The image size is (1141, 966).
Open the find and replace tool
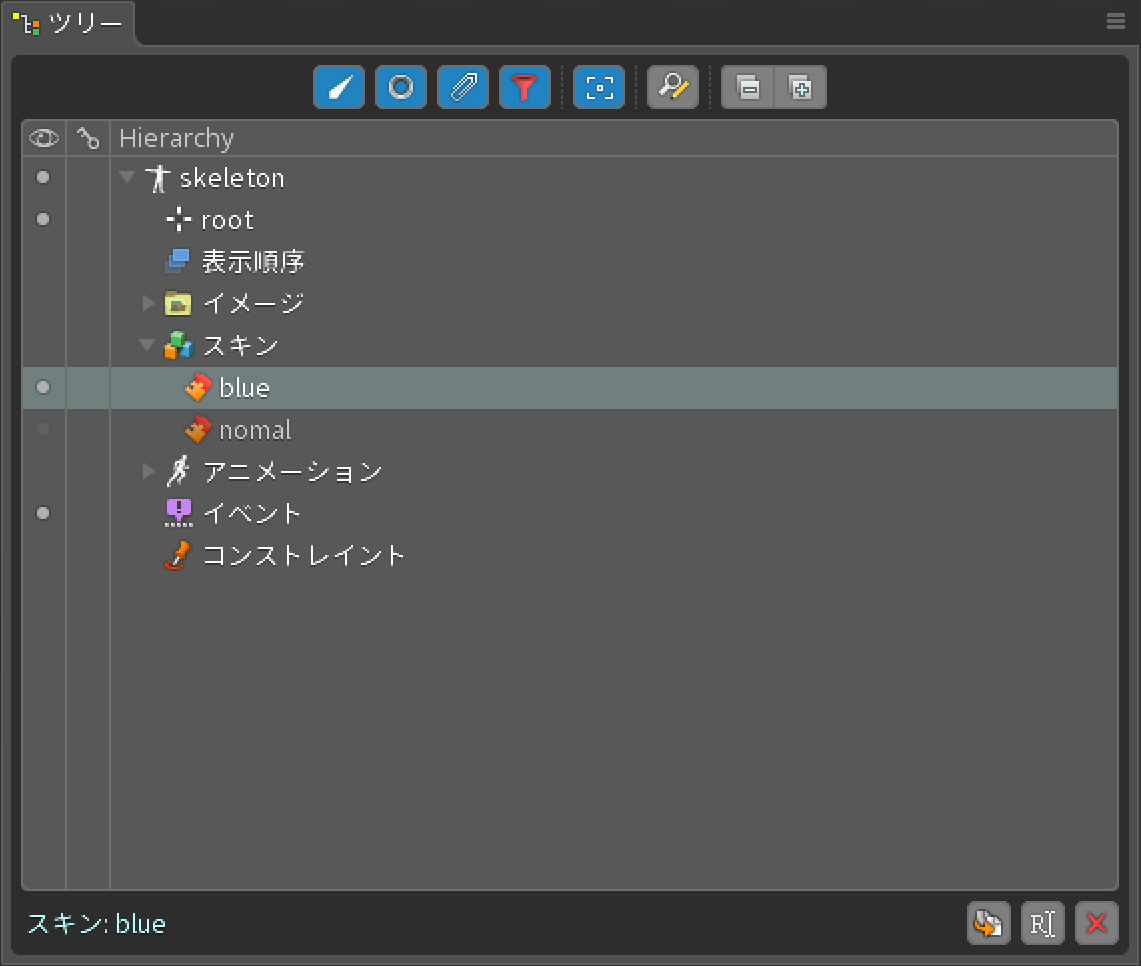[673, 87]
